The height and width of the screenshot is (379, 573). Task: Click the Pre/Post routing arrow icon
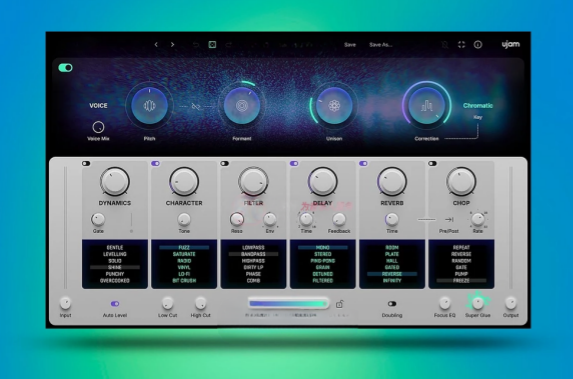[x=449, y=219]
